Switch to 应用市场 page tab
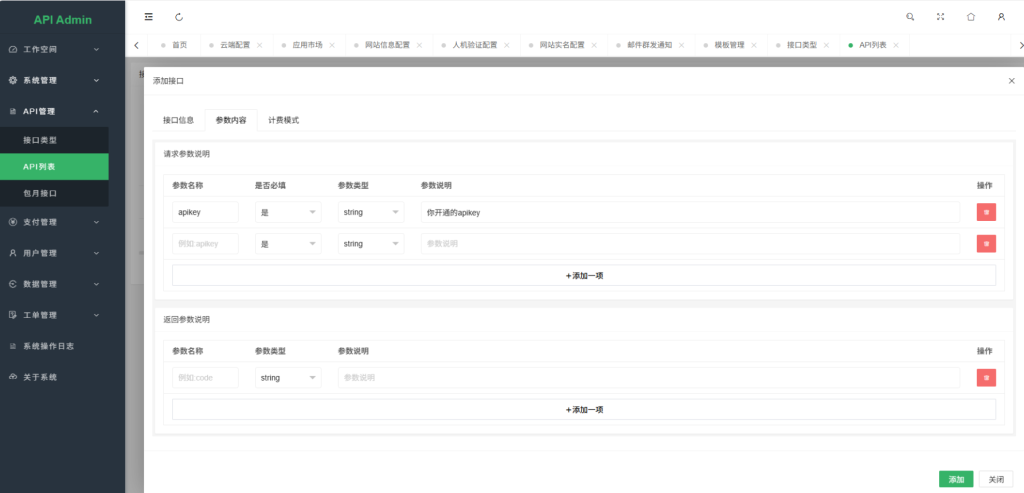 (307, 45)
